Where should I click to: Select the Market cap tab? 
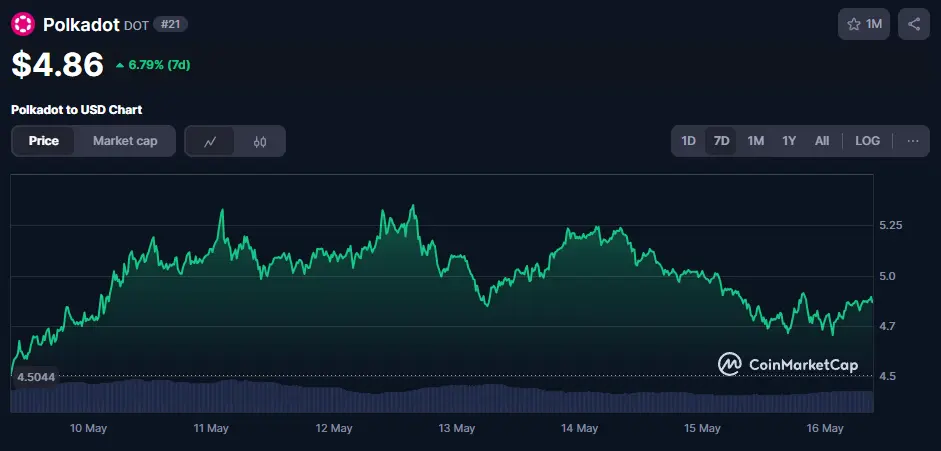point(125,141)
